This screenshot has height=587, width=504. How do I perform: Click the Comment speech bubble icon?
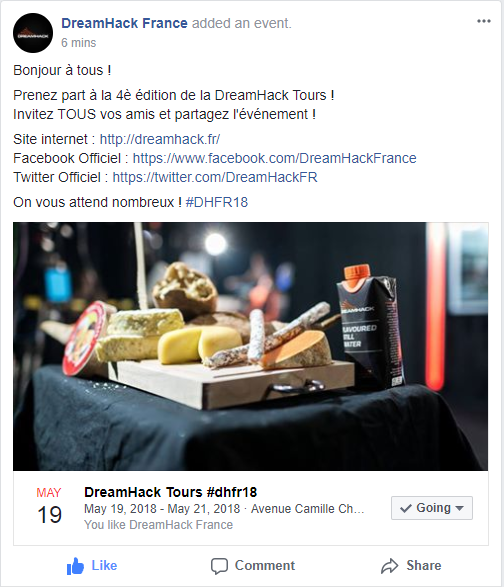[x=219, y=566]
